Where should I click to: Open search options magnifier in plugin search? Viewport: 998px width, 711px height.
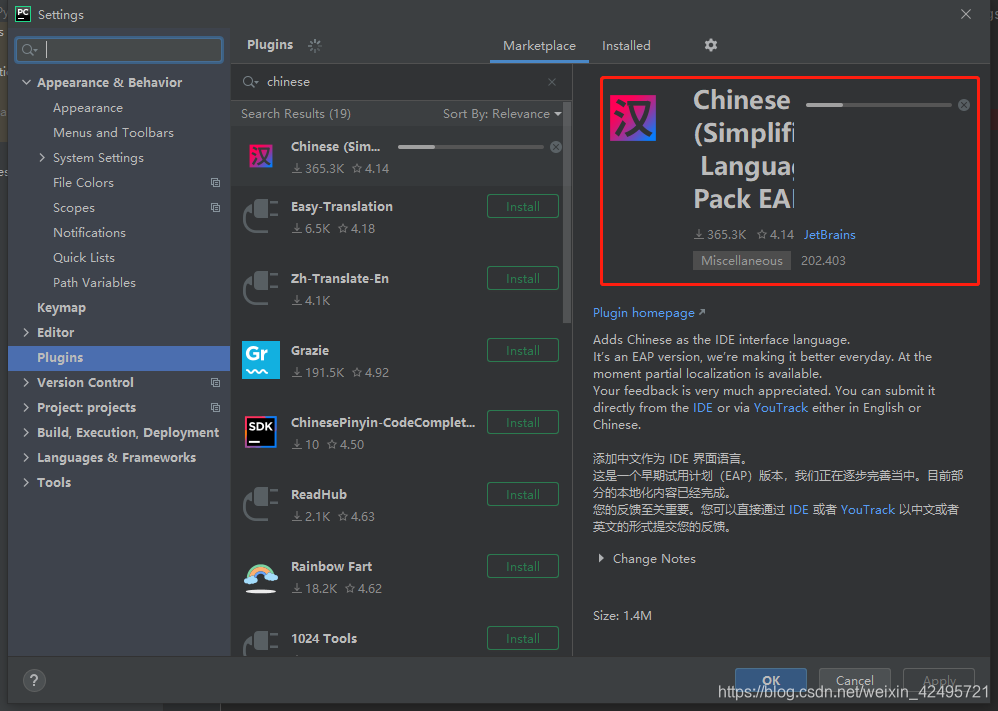(250, 82)
